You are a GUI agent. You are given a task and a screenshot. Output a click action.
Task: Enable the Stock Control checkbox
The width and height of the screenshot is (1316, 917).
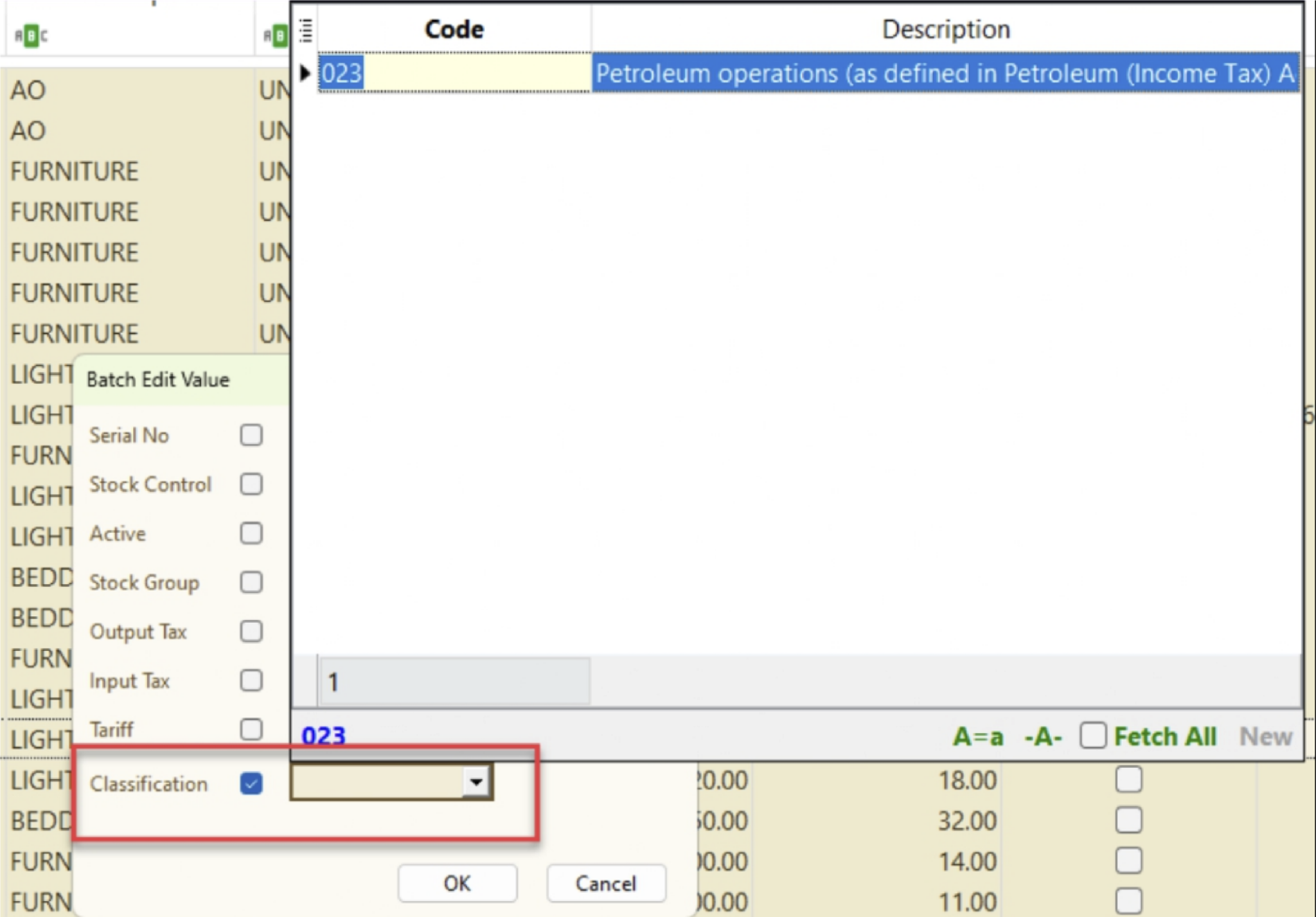point(251,484)
